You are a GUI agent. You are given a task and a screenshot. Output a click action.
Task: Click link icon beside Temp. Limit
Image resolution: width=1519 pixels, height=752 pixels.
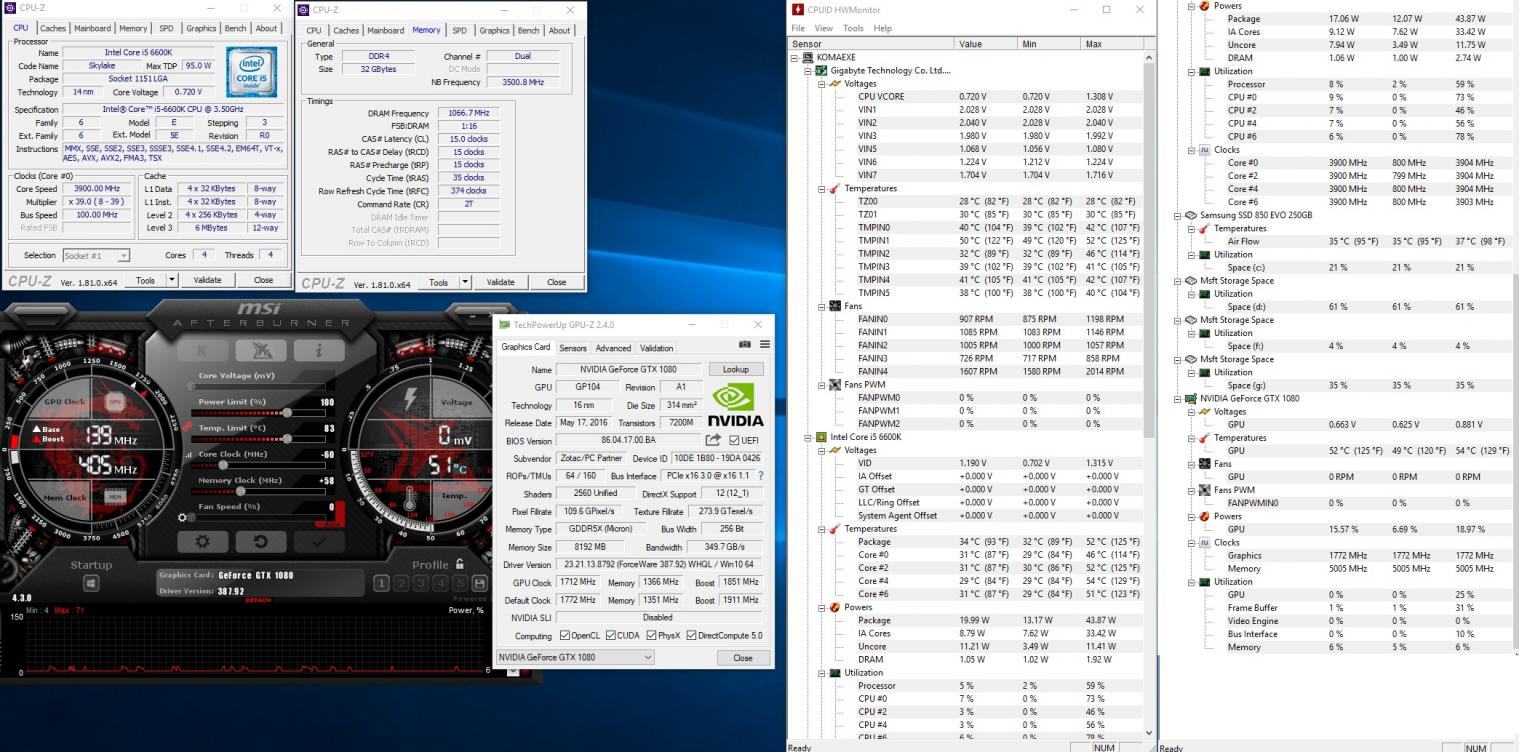(187, 427)
